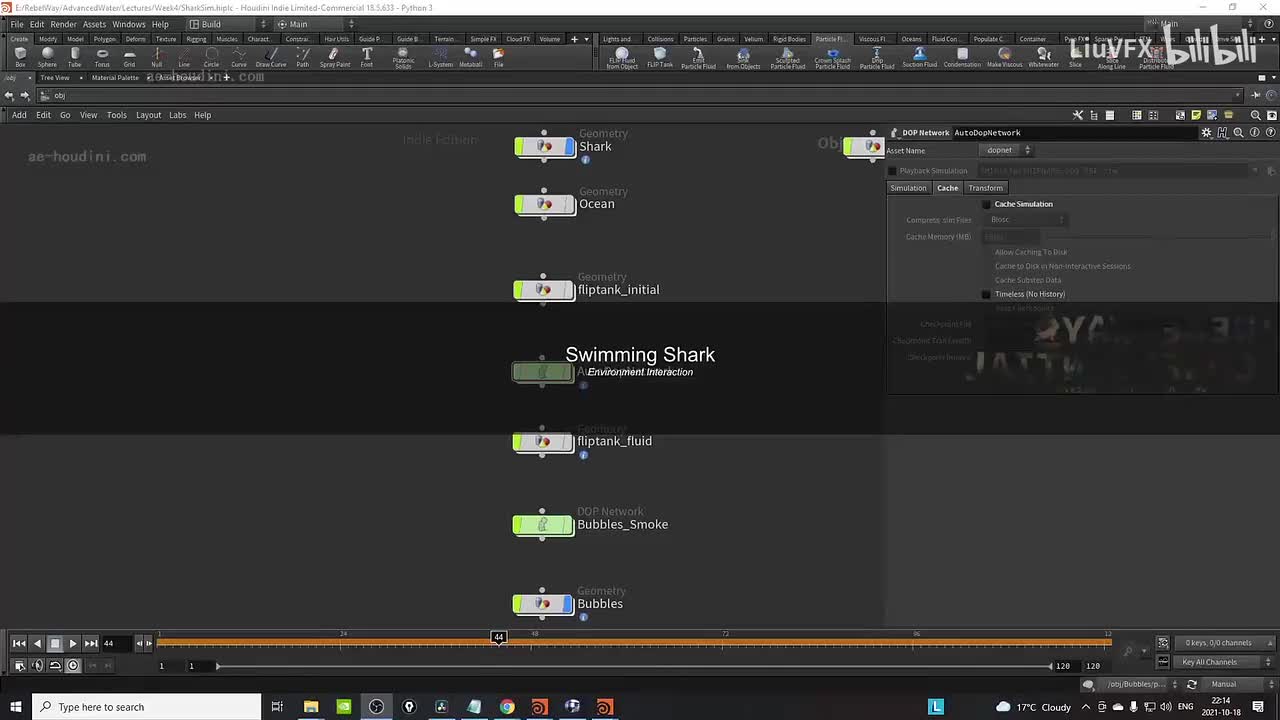Toggle the Cache Simulation checkbox
1280x720 pixels.
[986, 204]
